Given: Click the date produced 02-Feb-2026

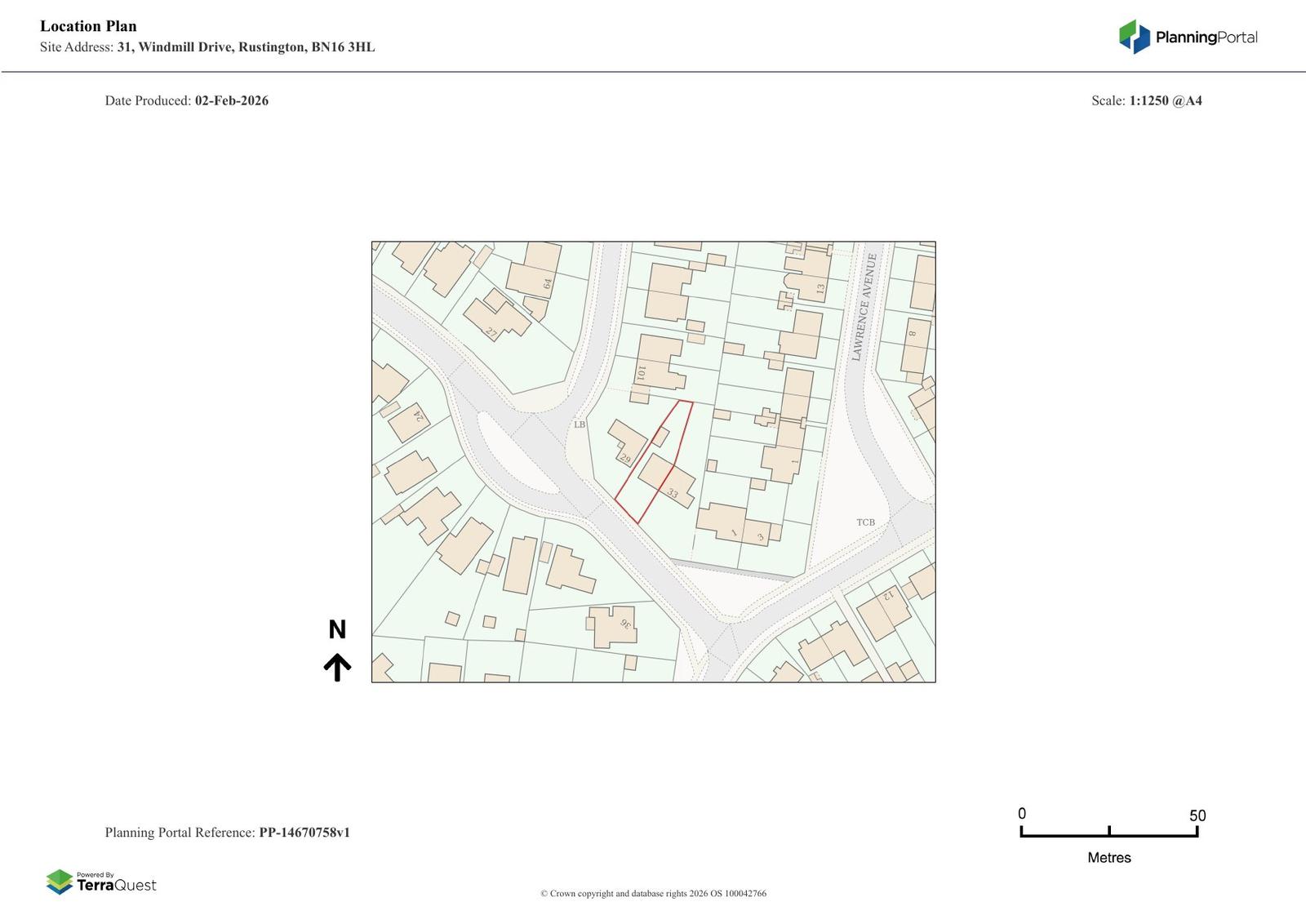Looking at the screenshot, I should tap(231, 100).
